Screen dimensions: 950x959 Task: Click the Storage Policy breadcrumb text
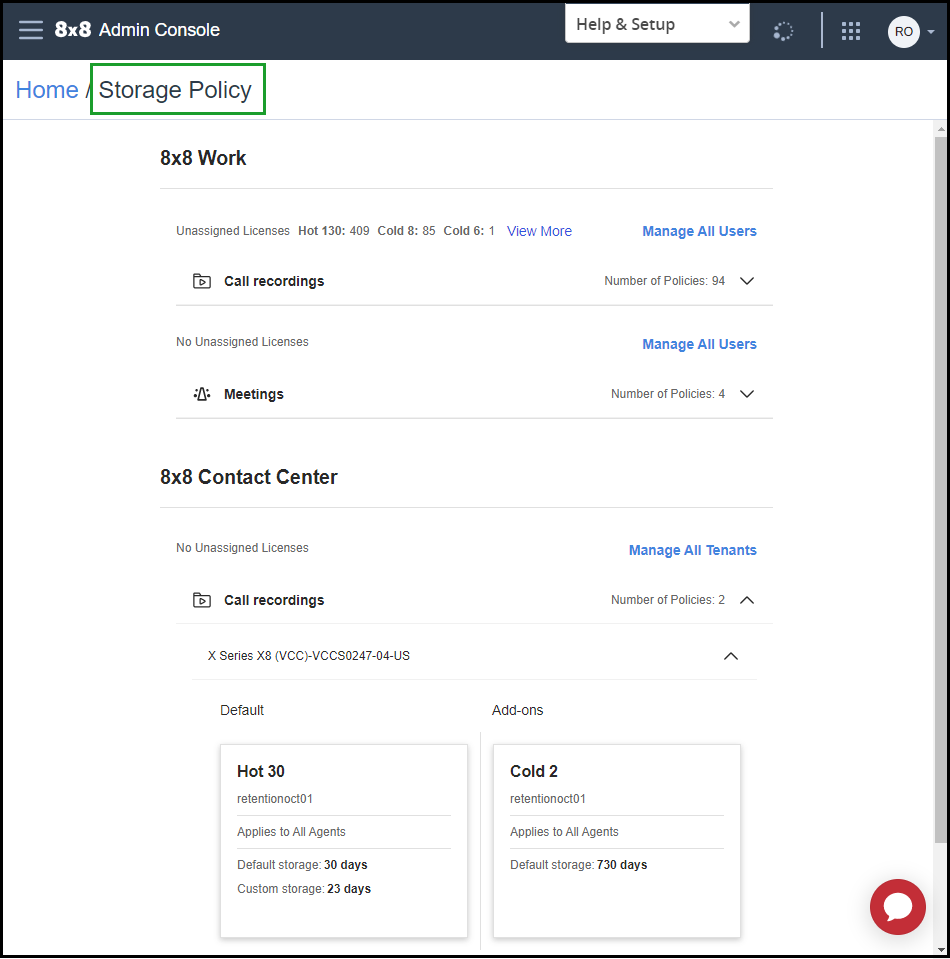[x=175, y=90]
